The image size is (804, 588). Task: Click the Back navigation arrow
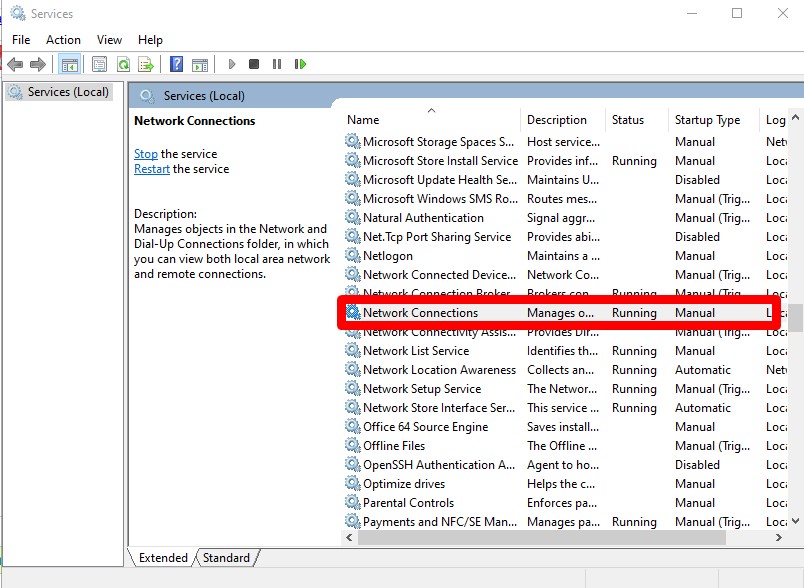[x=15, y=63]
